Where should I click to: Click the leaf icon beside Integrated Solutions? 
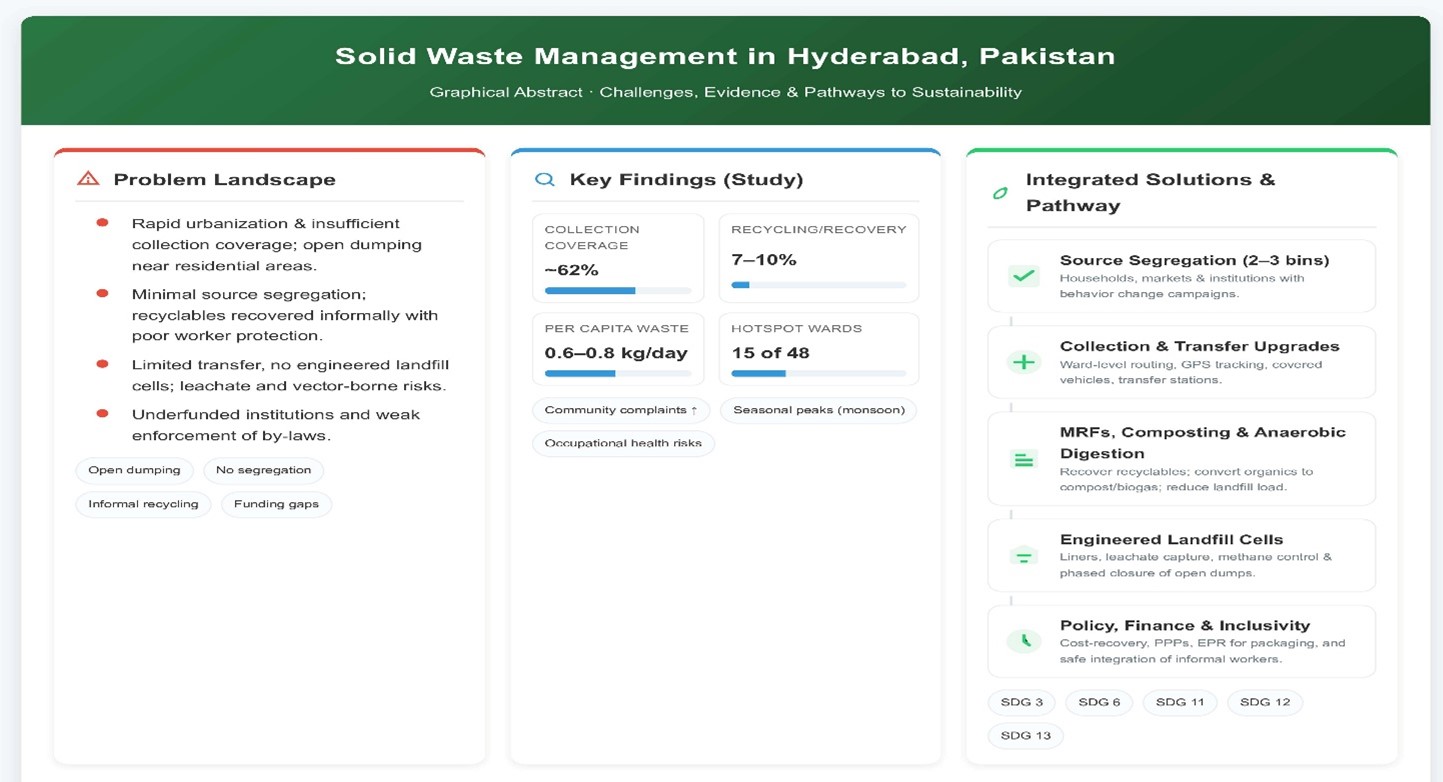(x=999, y=193)
